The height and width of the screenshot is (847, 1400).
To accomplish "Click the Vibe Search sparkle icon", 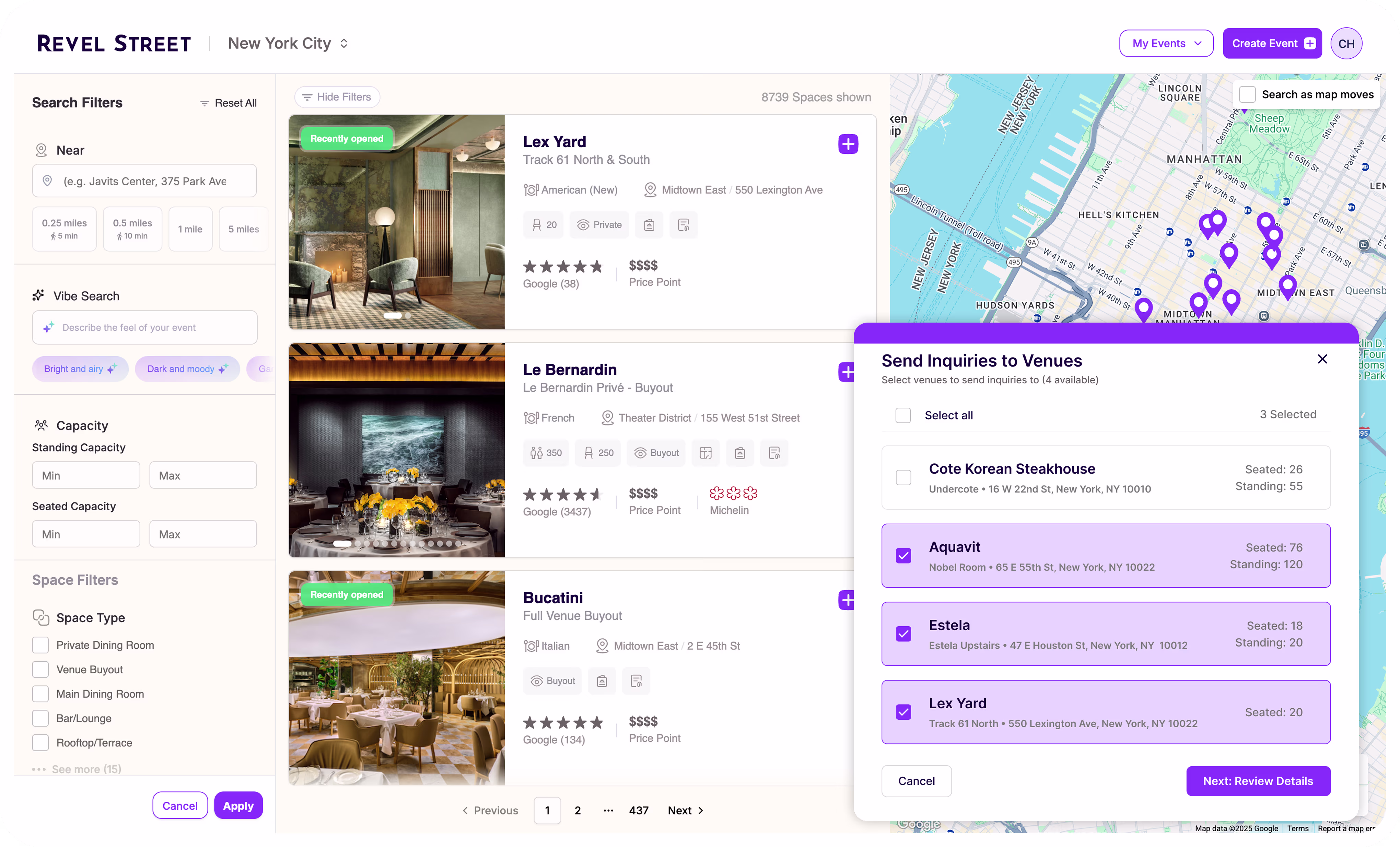I will (x=38, y=295).
